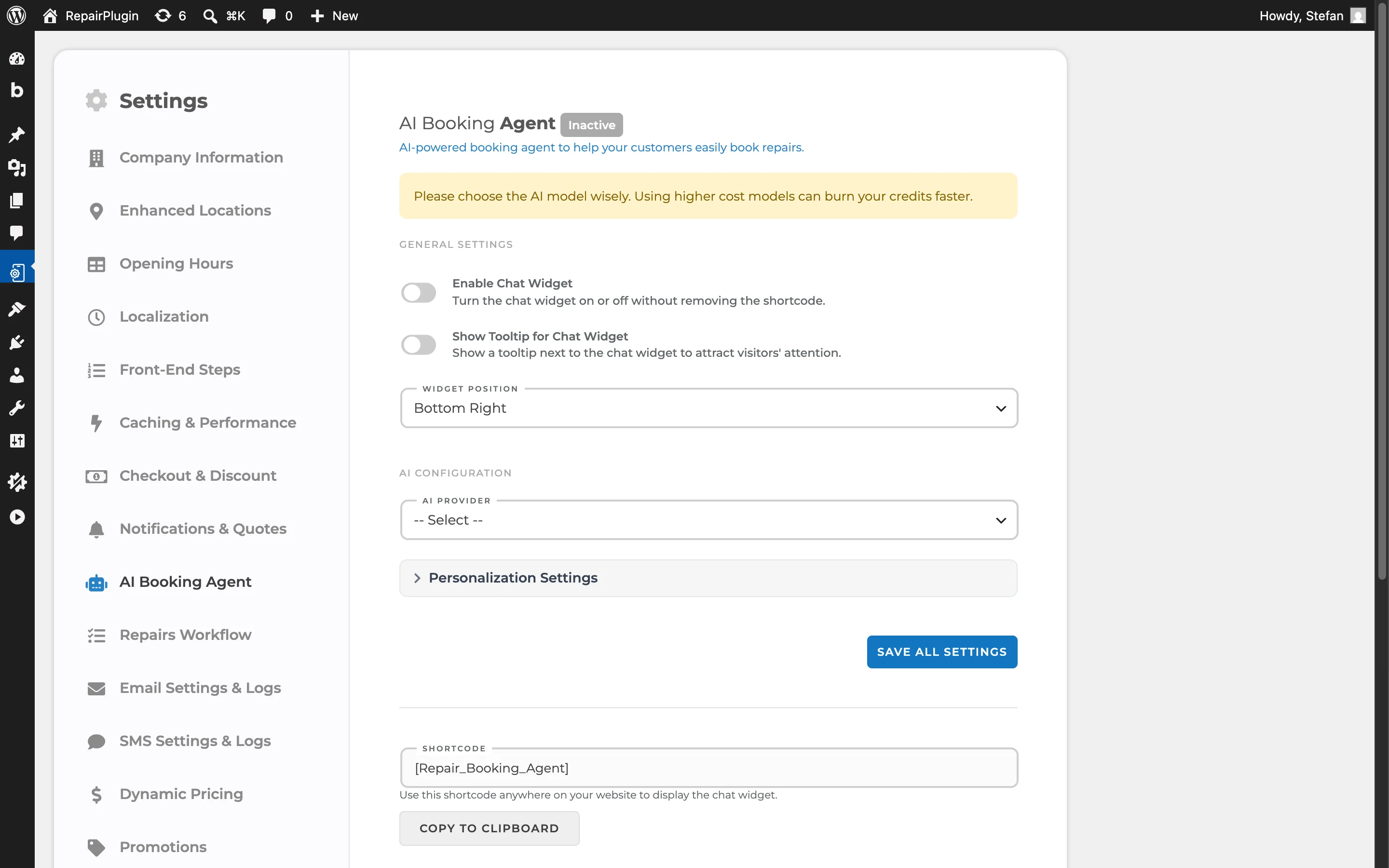The width and height of the screenshot is (1389, 868).
Task: Open the Media icon in admin sidebar
Action: [17, 168]
